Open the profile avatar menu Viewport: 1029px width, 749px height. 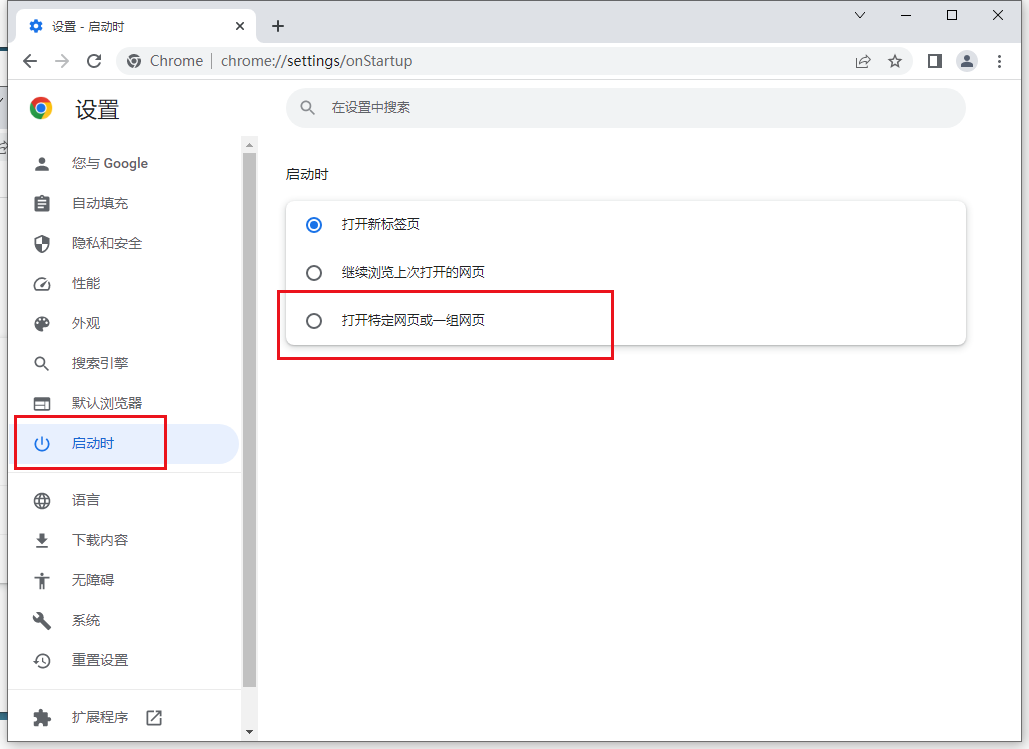[967, 61]
